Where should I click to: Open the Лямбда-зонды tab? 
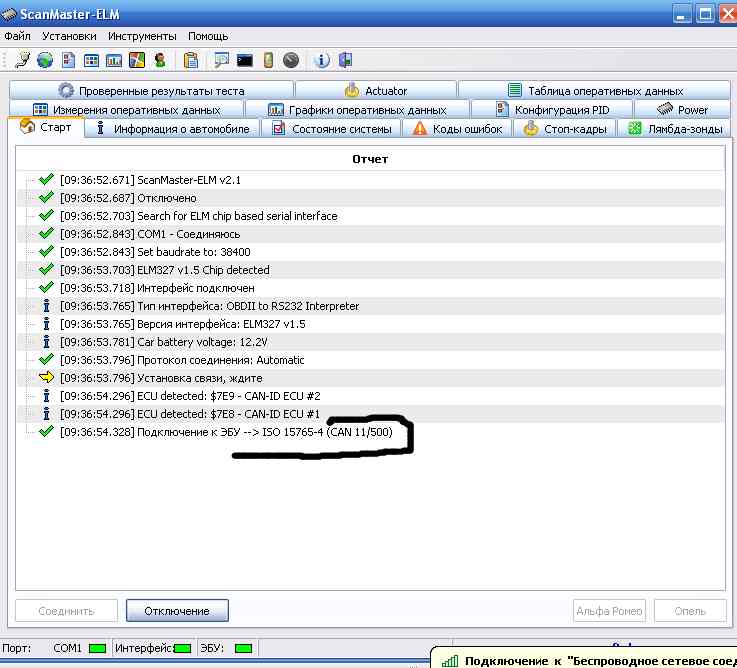(x=676, y=129)
